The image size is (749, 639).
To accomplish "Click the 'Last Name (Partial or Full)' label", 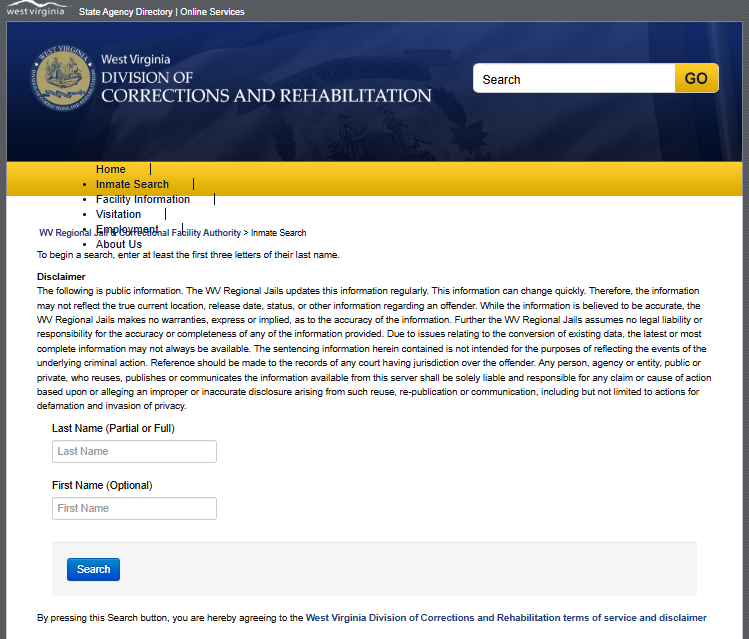I will [x=113, y=428].
